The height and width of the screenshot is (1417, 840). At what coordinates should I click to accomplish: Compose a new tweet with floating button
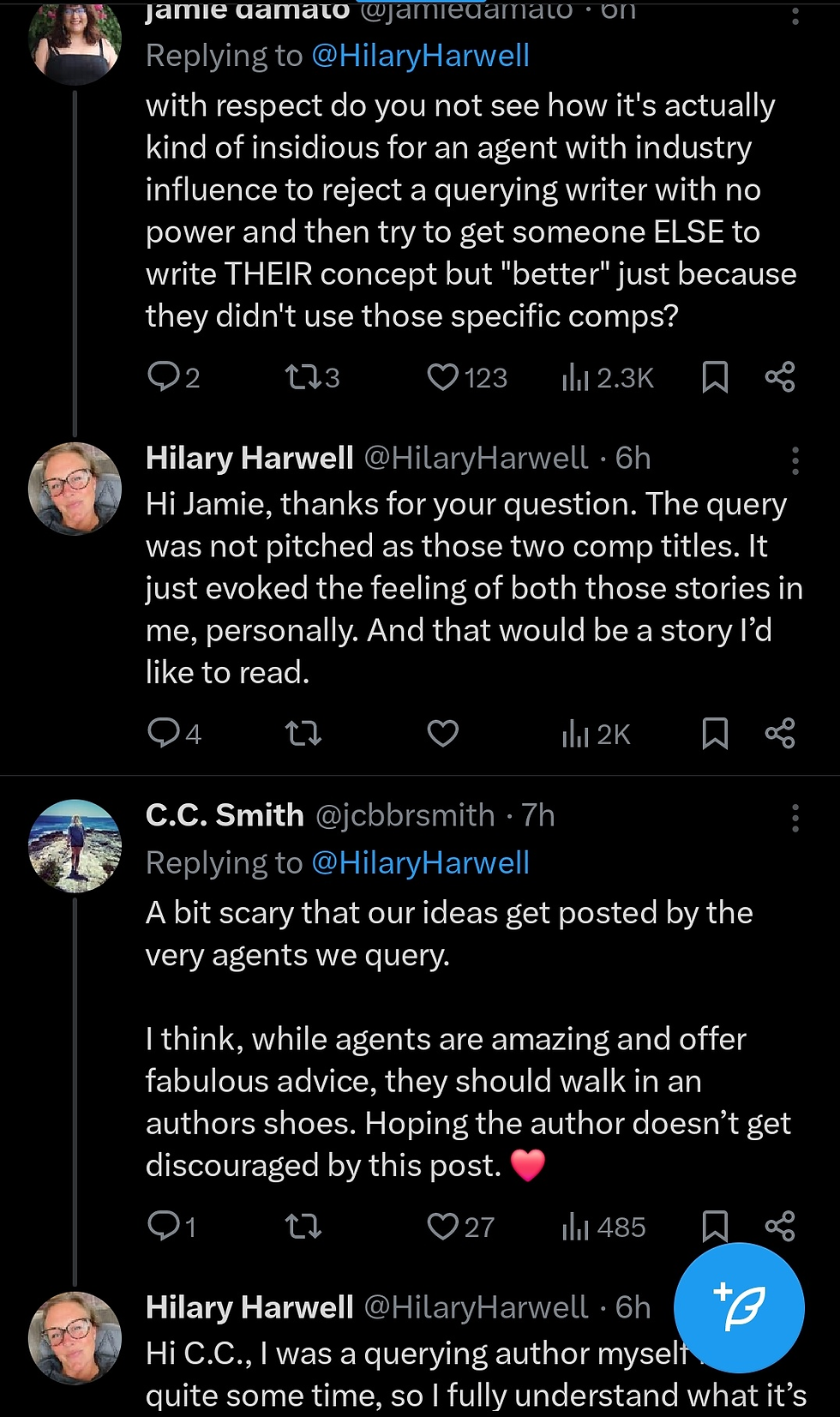pyautogui.click(x=739, y=1307)
